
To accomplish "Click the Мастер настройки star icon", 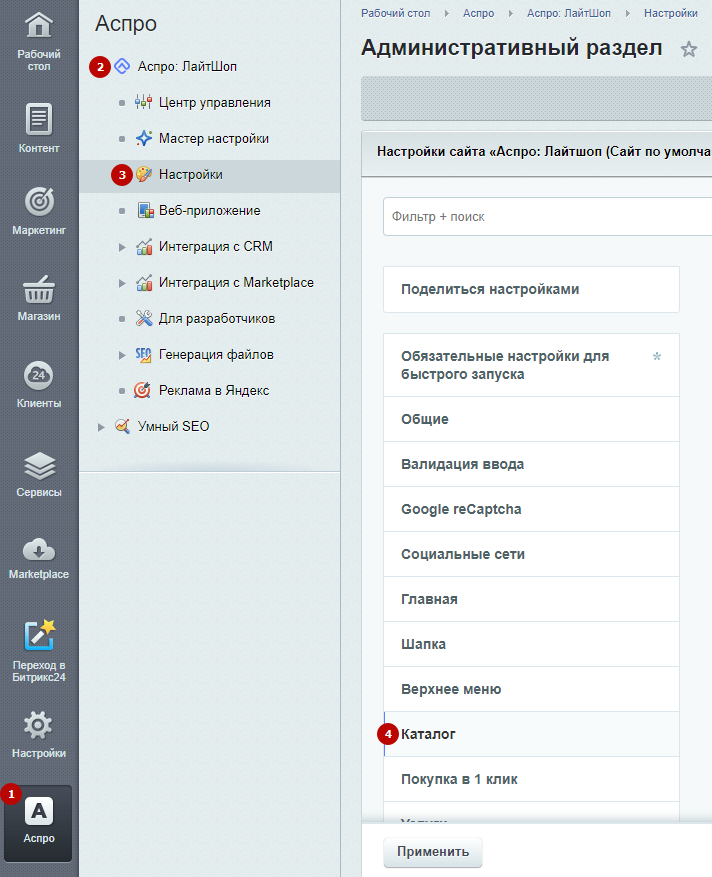I will click(144, 138).
